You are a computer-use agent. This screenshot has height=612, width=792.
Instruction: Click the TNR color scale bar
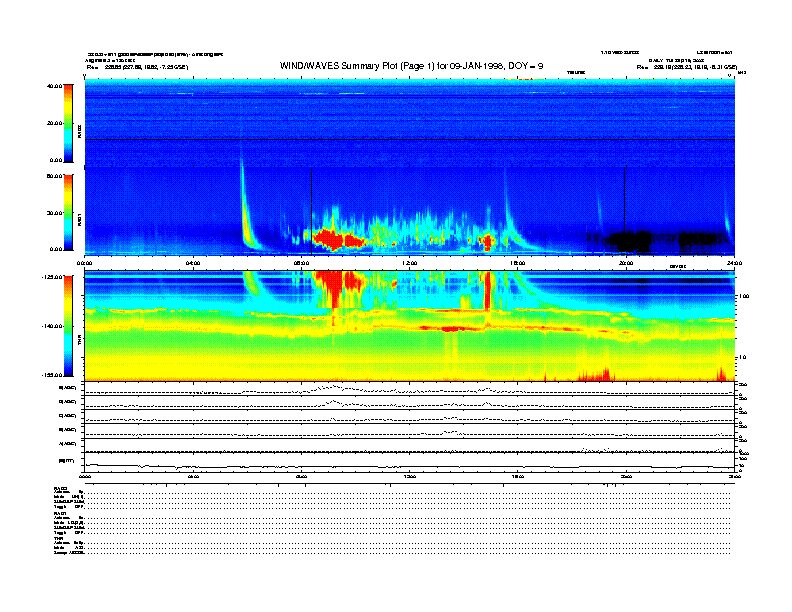tap(68, 326)
